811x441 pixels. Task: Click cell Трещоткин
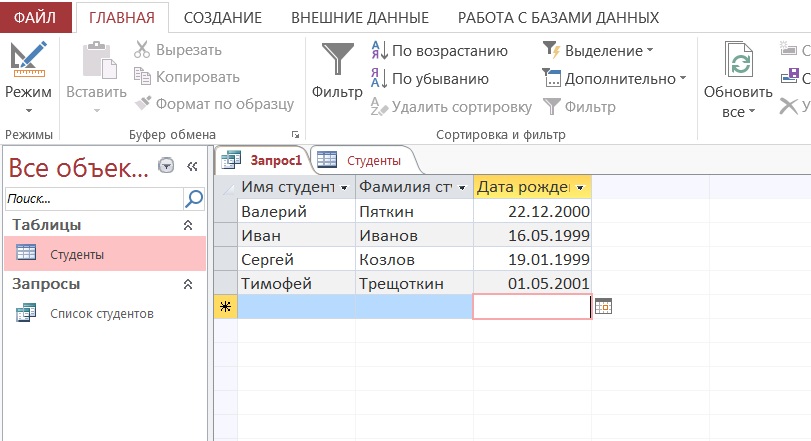coord(414,283)
